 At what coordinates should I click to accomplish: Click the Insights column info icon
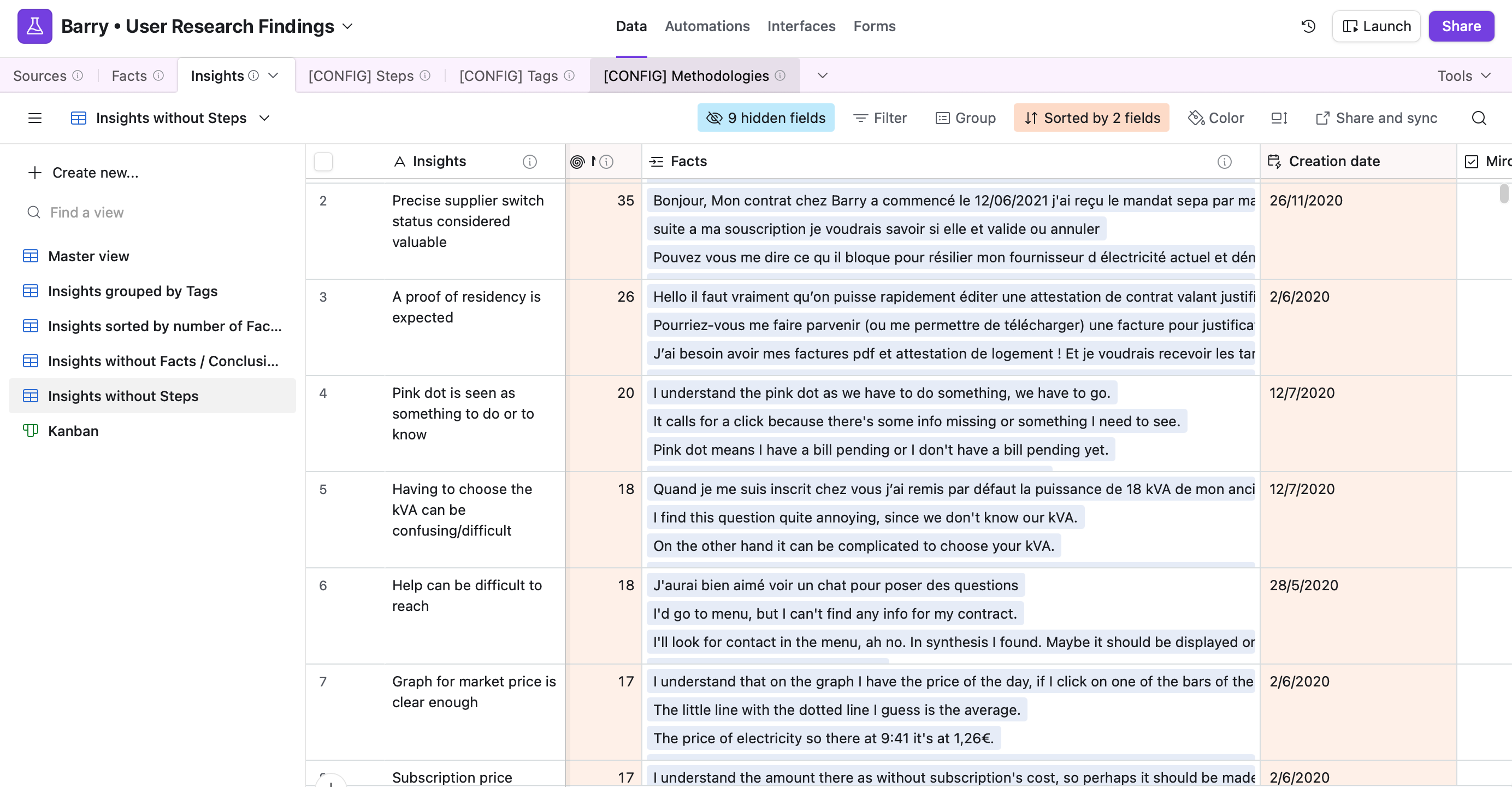click(529, 162)
